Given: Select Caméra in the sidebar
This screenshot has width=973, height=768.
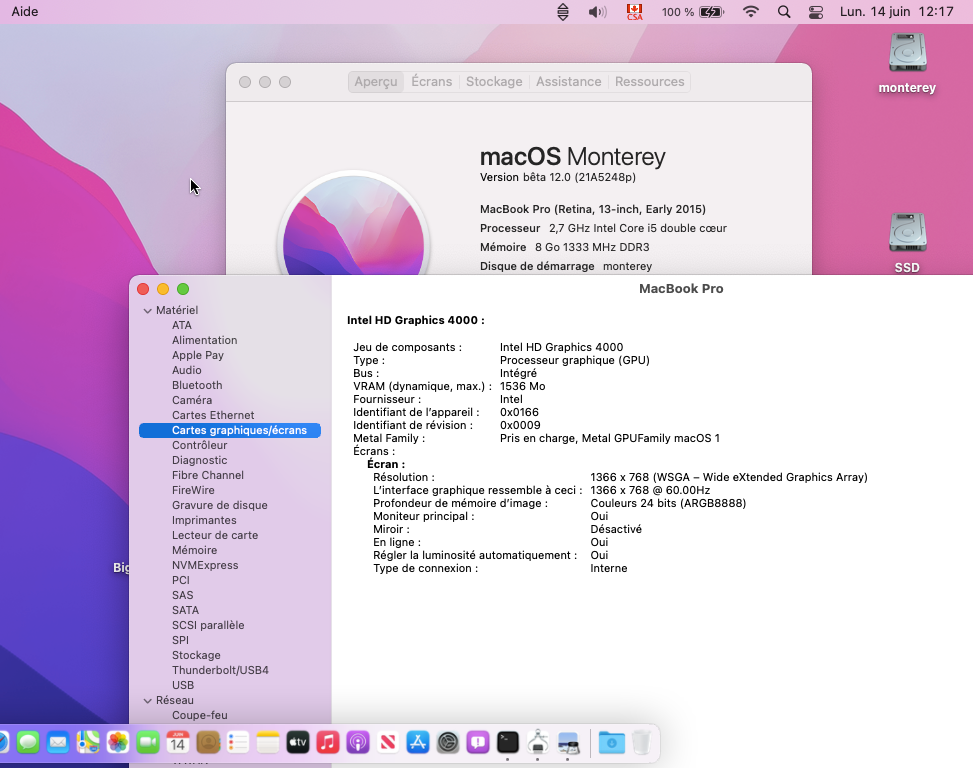Looking at the screenshot, I should pos(192,400).
